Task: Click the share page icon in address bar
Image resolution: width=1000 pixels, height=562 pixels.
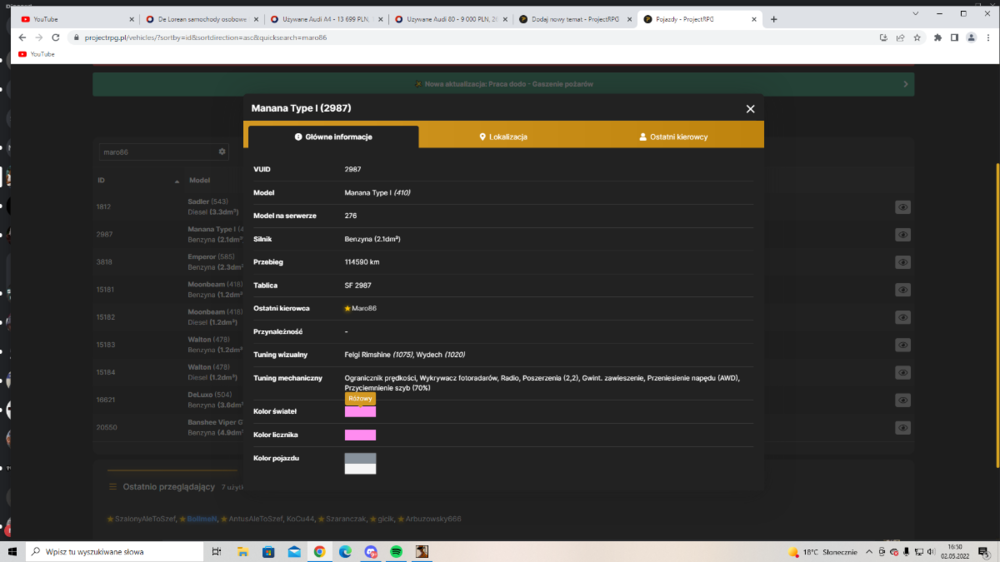Action: pyautogui.click(x=900, y=38)
